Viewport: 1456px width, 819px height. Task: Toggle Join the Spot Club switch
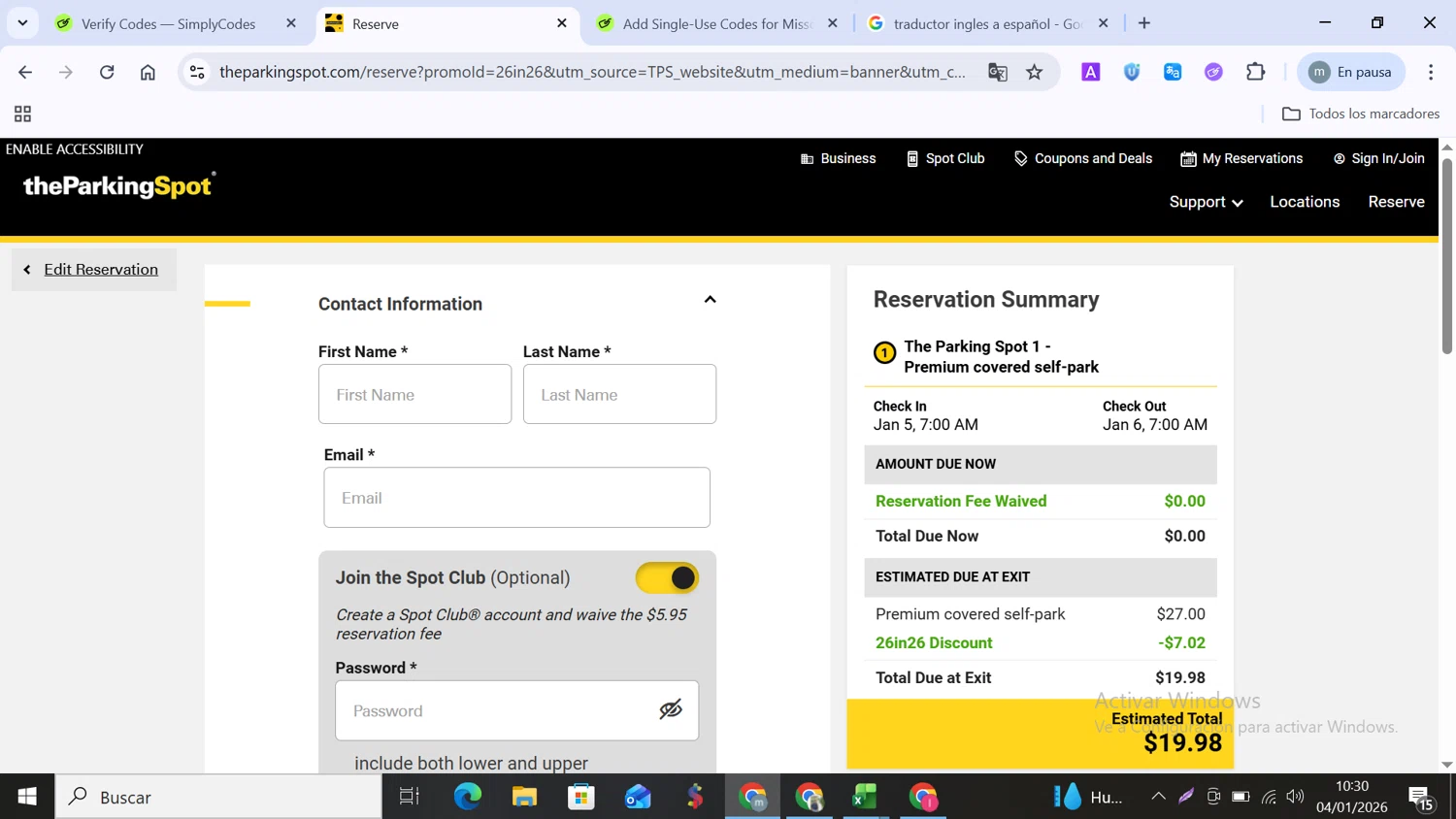(667, 578)
